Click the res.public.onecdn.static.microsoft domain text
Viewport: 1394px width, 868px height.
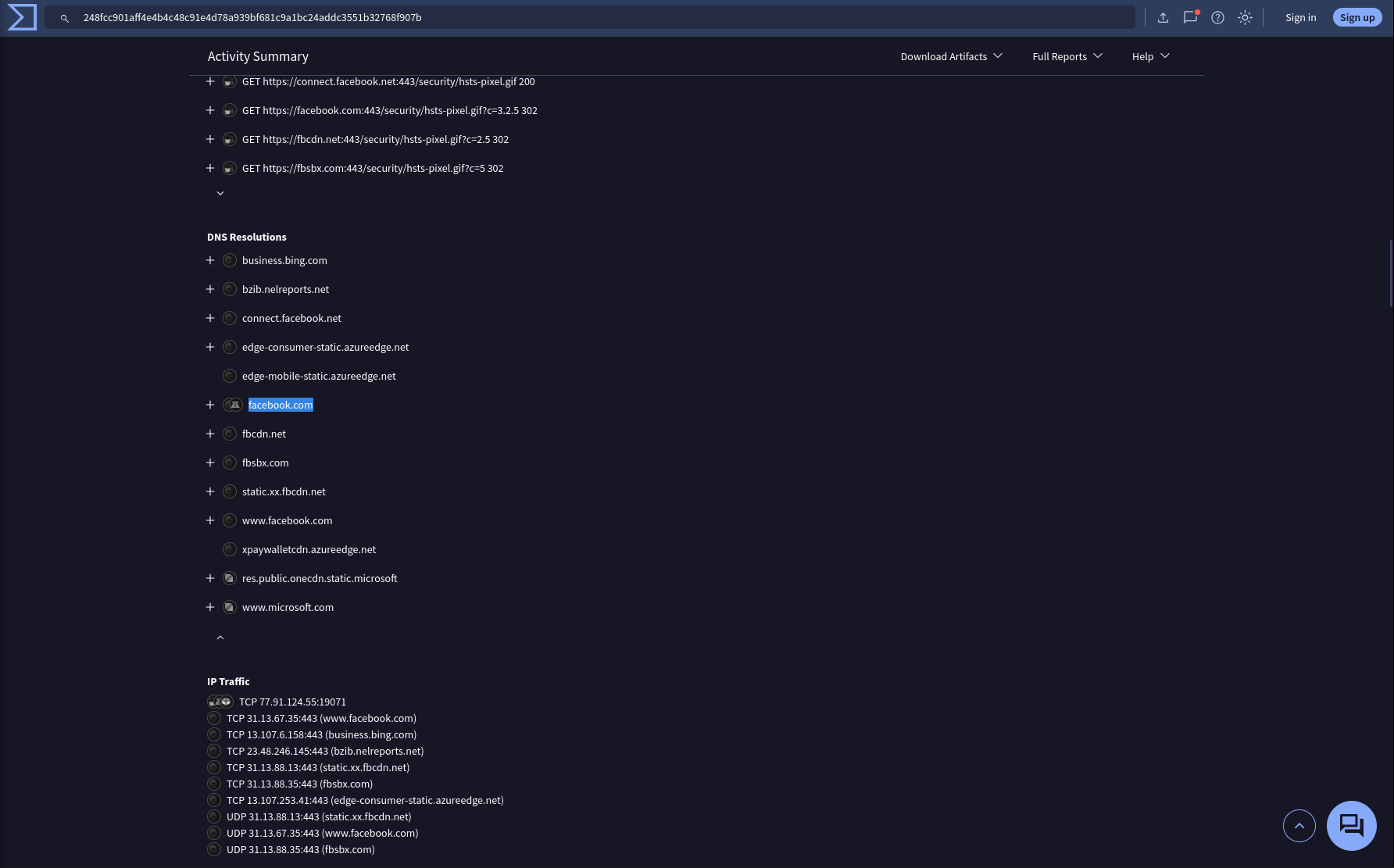pos(320,578)
